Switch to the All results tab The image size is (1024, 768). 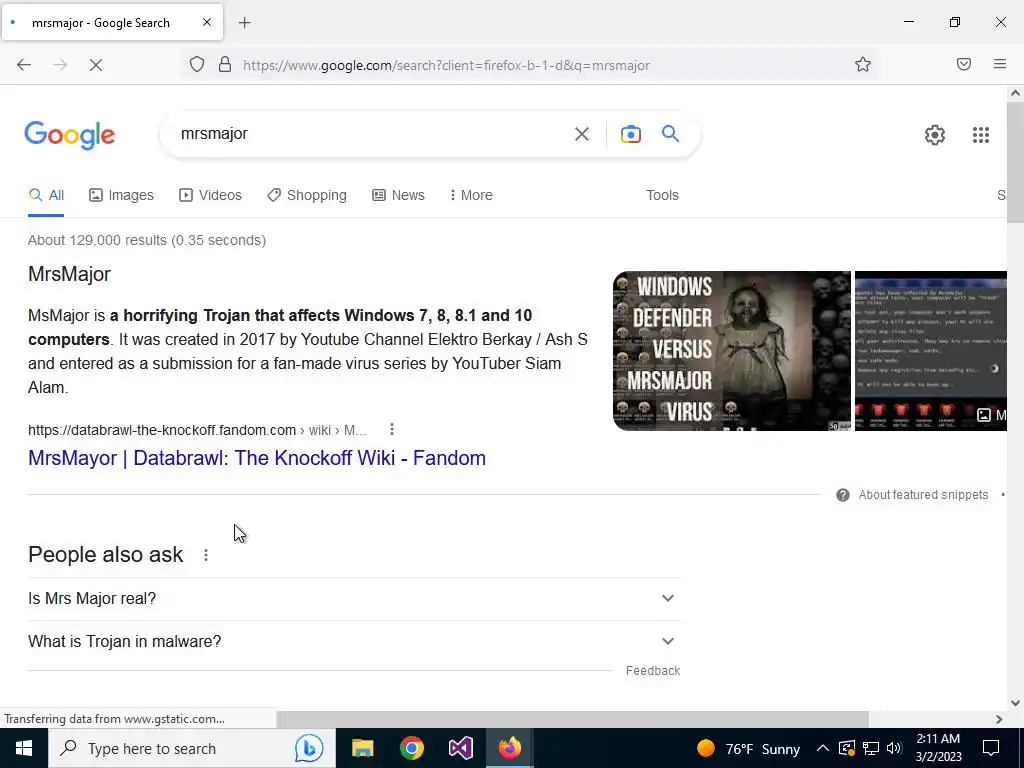point(46,195)
